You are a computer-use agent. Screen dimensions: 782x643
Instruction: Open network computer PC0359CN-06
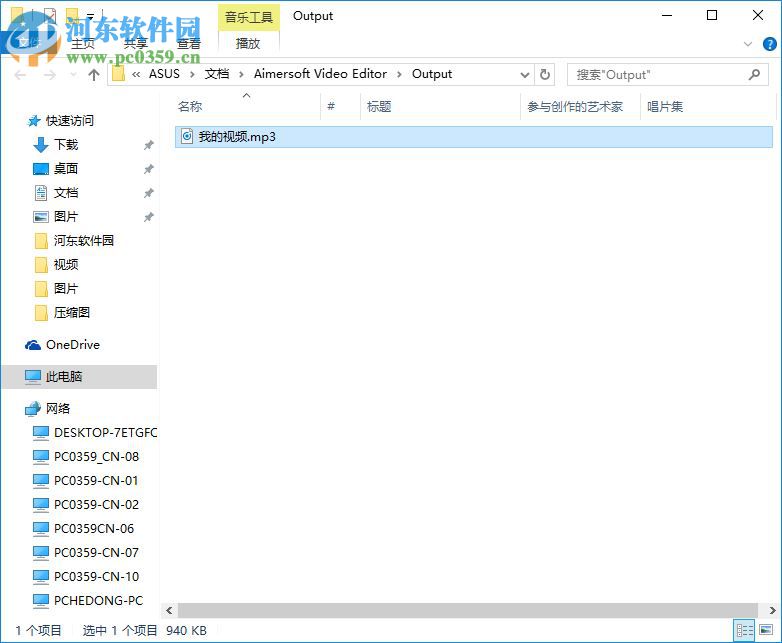(x=94, y=528)
